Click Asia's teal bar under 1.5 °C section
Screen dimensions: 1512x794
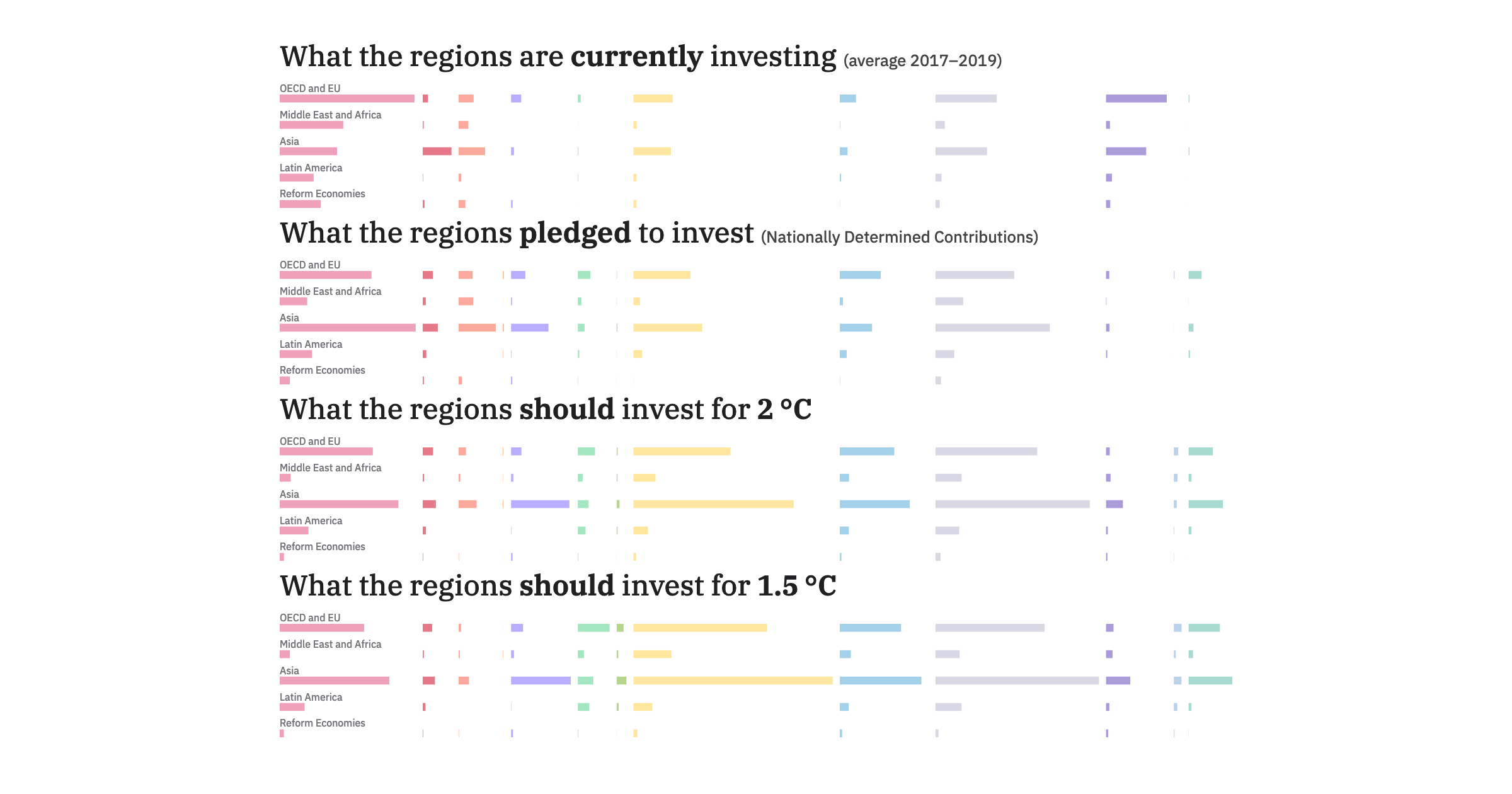[1210, 681]
